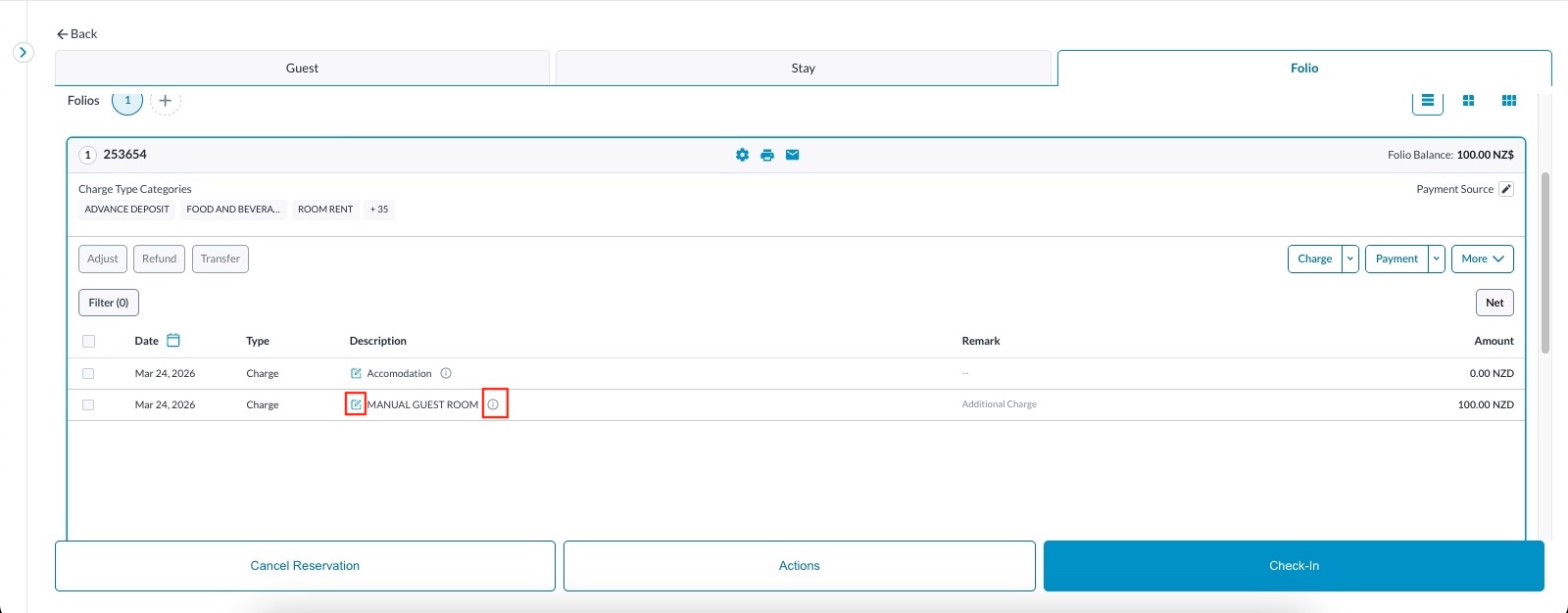The height and width of the screenshot is (613, 1568).
Task: Expand the Charge dropdown arrow
Action: (1350, 259)
